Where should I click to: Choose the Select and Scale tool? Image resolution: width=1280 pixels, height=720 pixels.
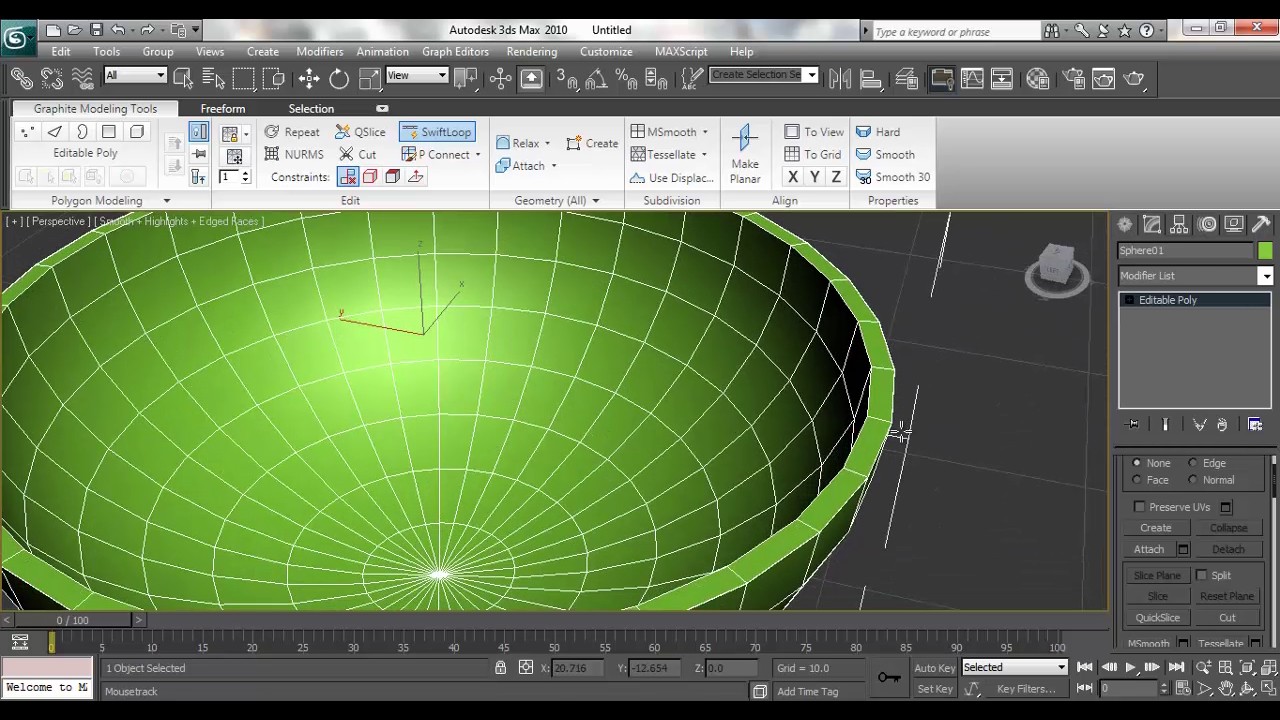[x=369, y=78]
